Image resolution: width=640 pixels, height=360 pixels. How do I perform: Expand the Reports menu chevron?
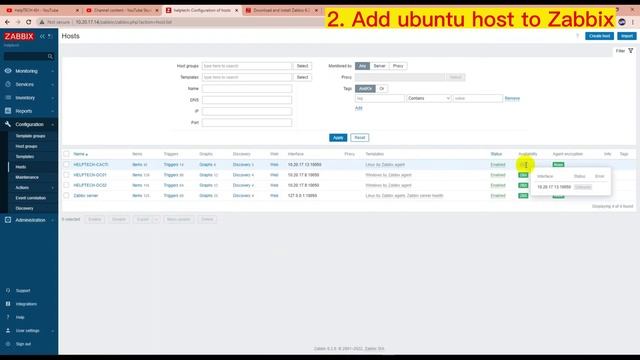click(53, 111)
